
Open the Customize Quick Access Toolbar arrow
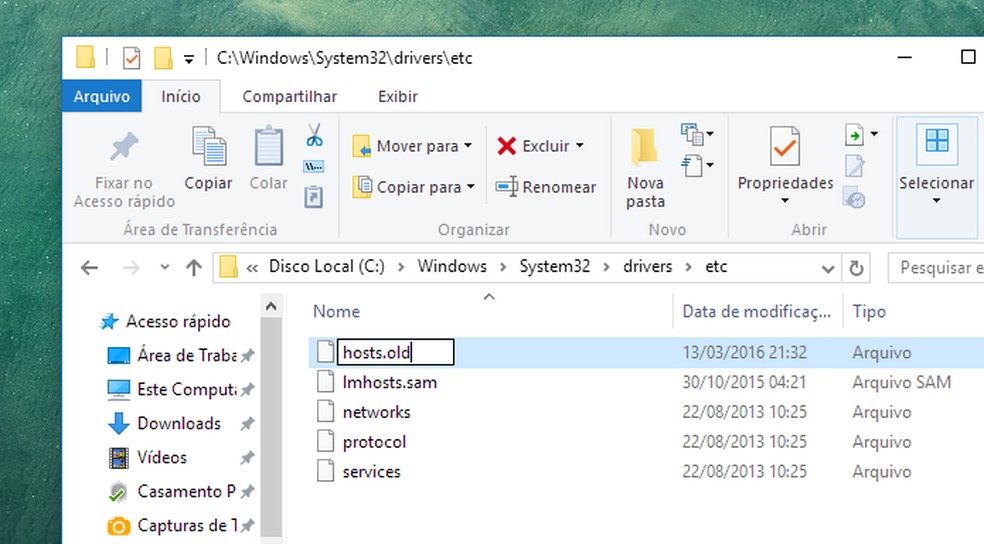(x=189, y=60)
